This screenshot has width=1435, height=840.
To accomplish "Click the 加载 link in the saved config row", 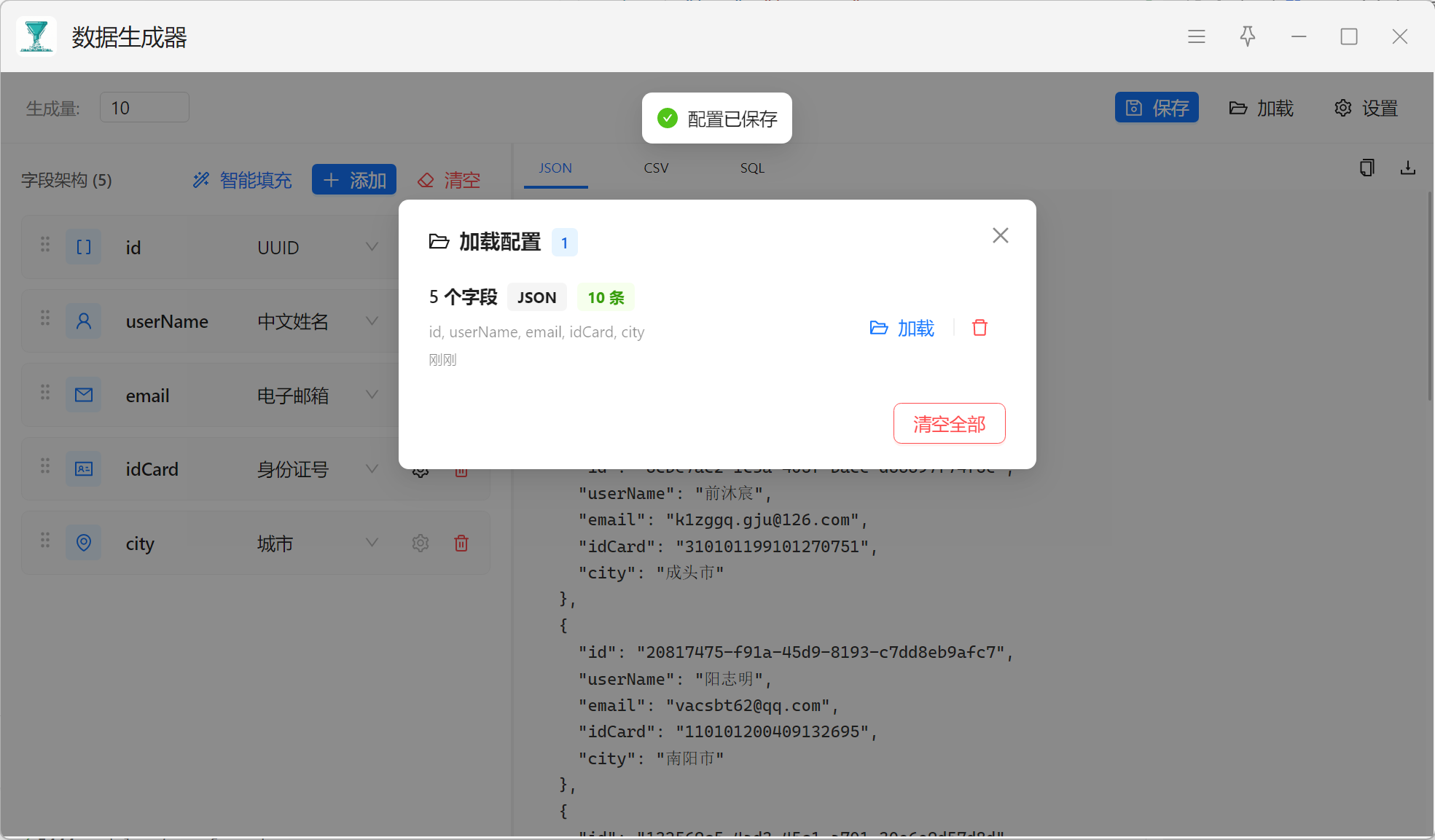I will [x=902, y=328].
